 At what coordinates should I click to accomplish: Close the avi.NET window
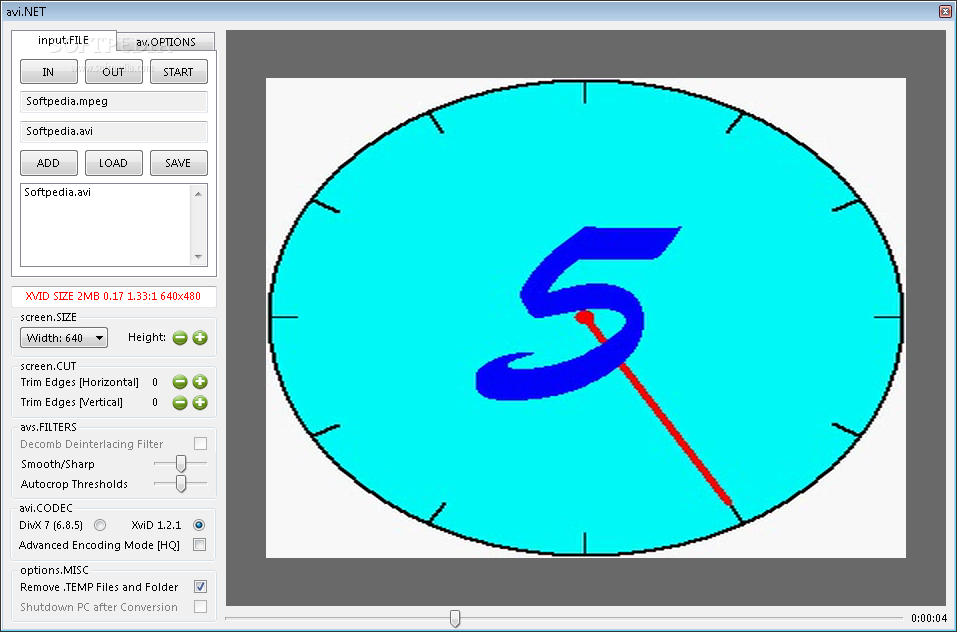945,11
